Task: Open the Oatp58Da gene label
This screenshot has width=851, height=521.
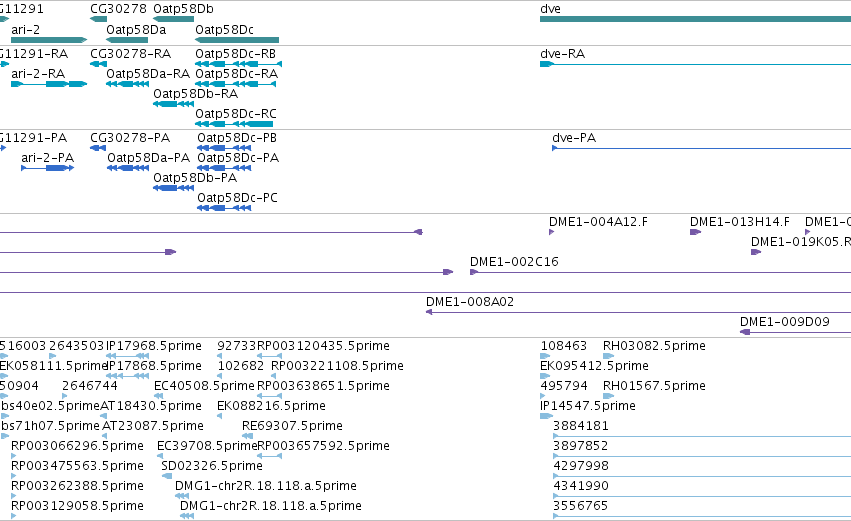Action: pyautogui.click(x=136, y=29)
